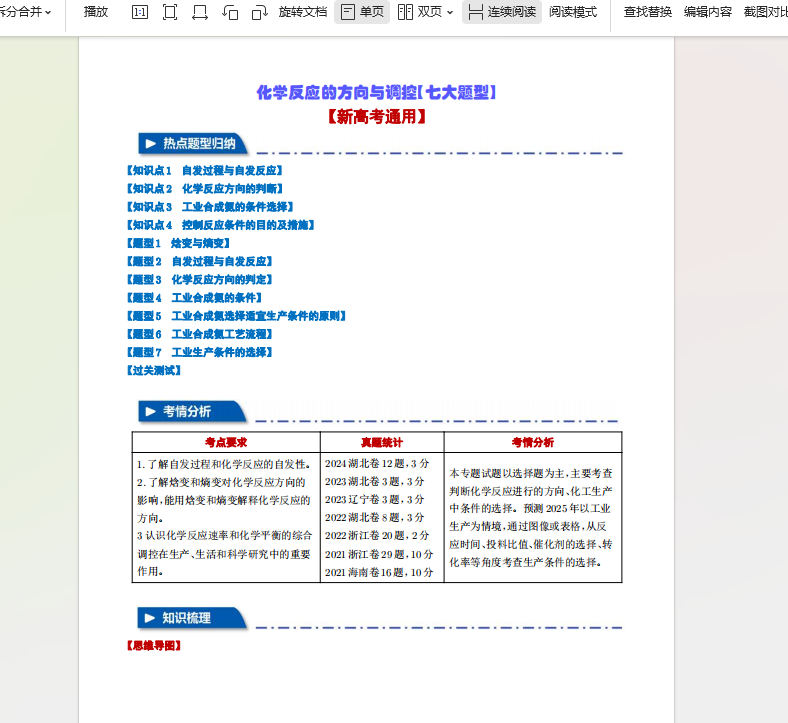The image size is (788, 723).
Task: Open the split/merge (拆分合并) dropdown
Action: pos(25,12)
